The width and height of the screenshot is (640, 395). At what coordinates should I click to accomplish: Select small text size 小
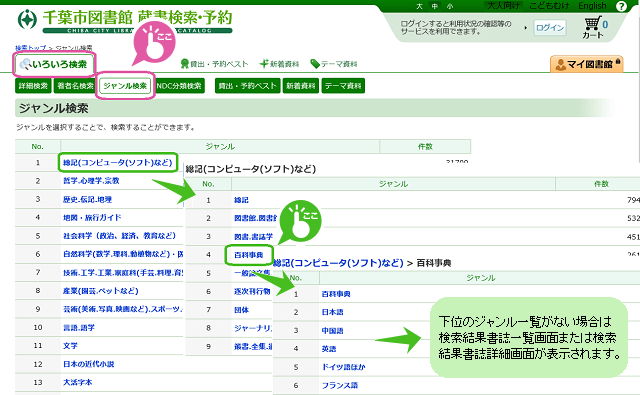pos(450,6)
